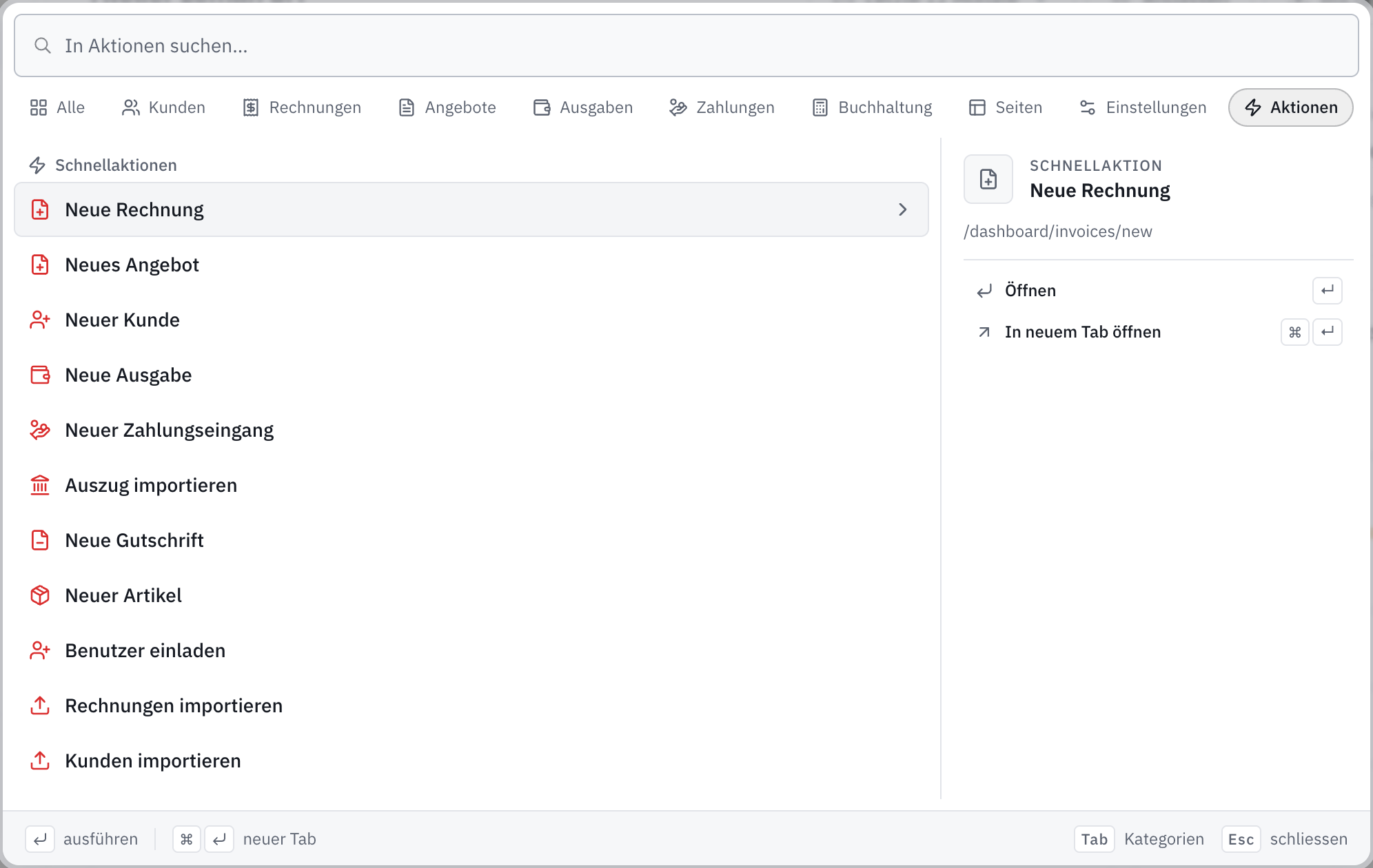The image size is (1373, 868).
Task: Focus the In Aktionen suchen search field
Action: [686, 45]
